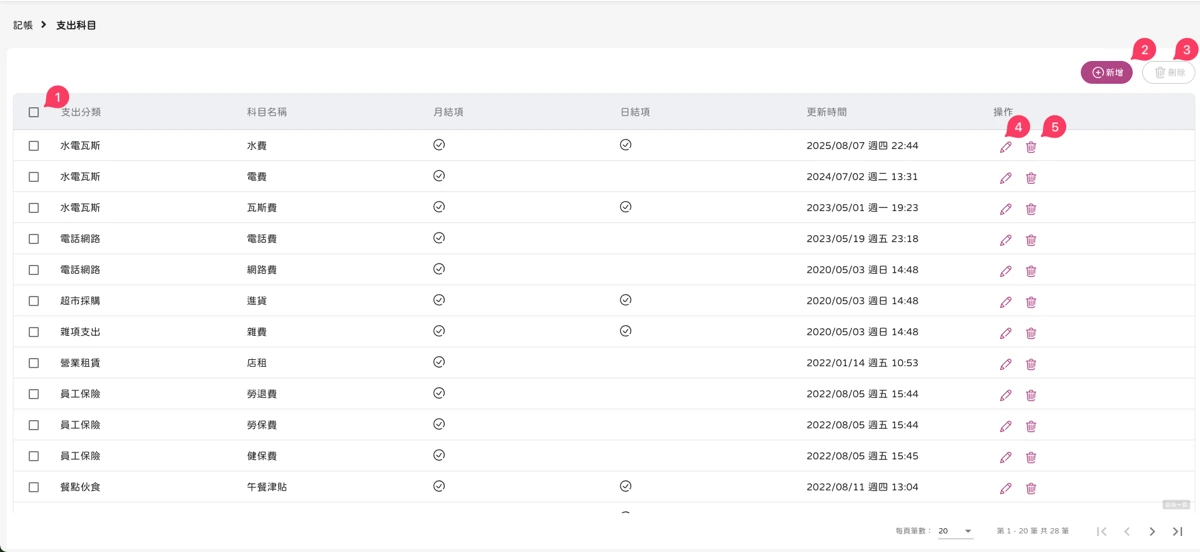Click the 新增 add button

tap(1106, 72)
